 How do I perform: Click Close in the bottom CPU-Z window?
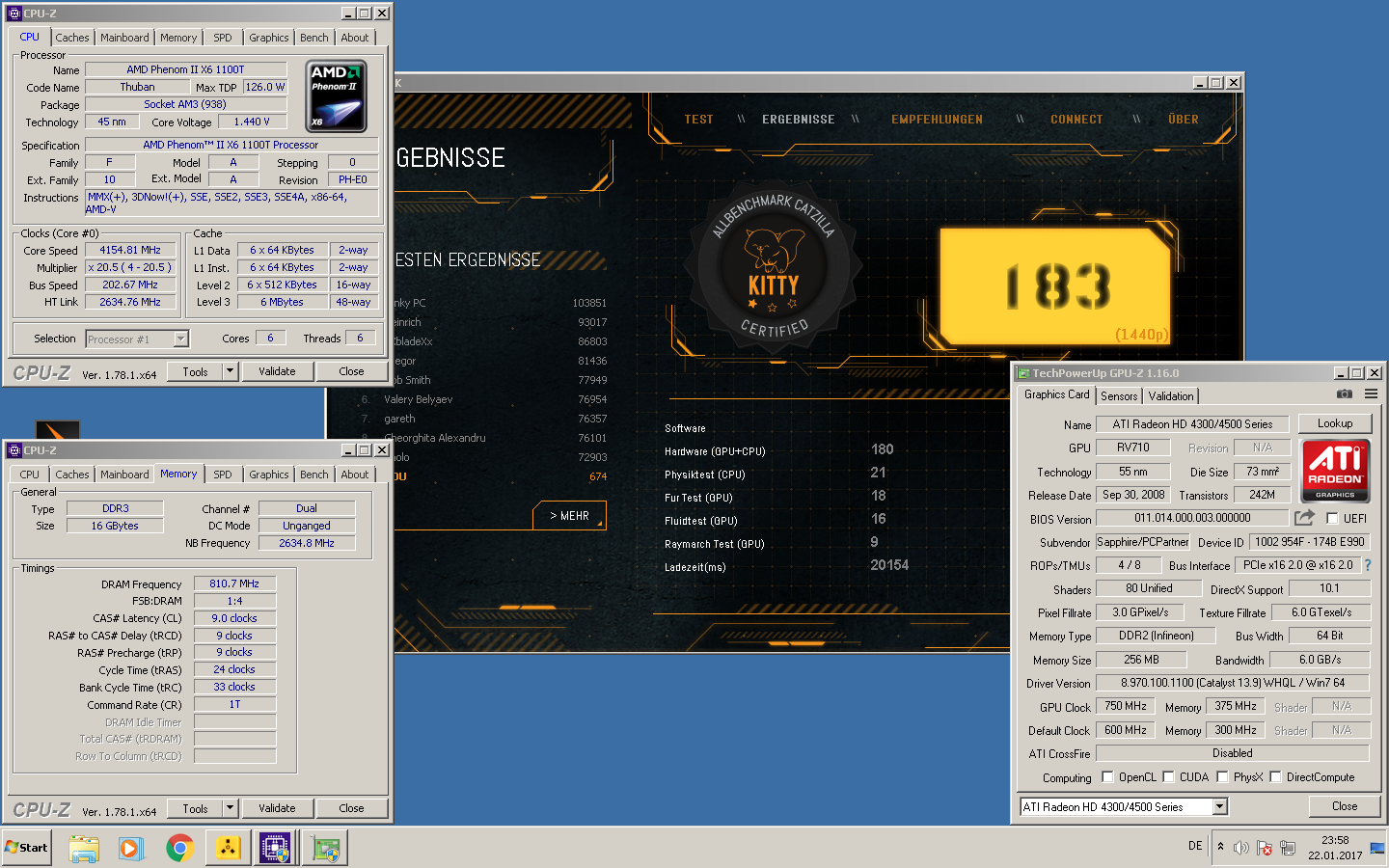(x=351, y=808)
